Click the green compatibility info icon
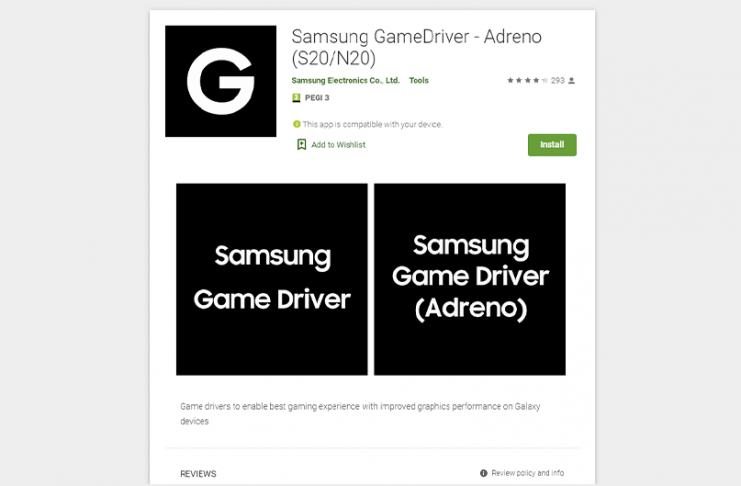This screenshot has height=486, width=741. [297, 124]
